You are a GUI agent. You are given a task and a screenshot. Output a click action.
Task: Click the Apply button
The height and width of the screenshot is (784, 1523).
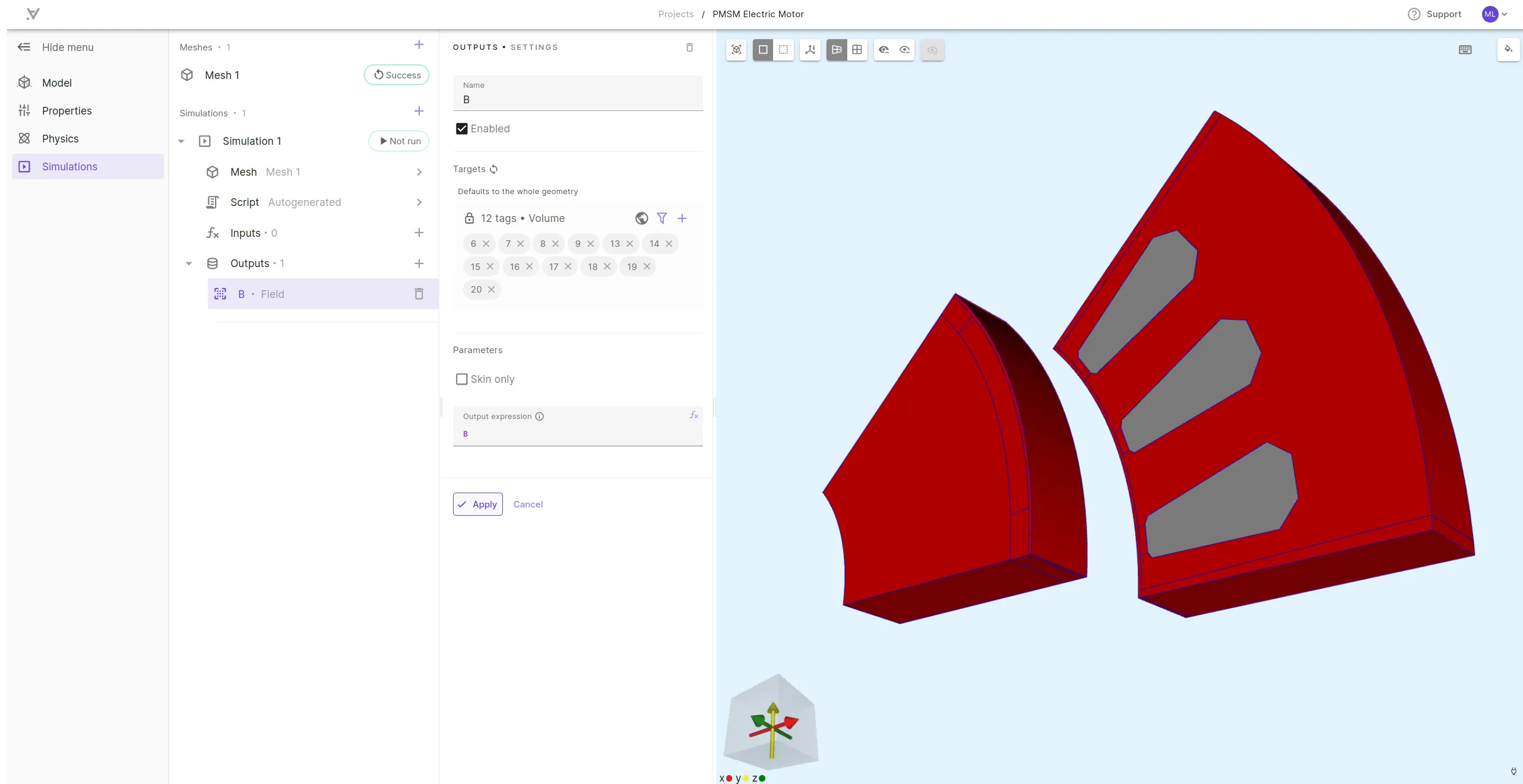tap(478, 504)
